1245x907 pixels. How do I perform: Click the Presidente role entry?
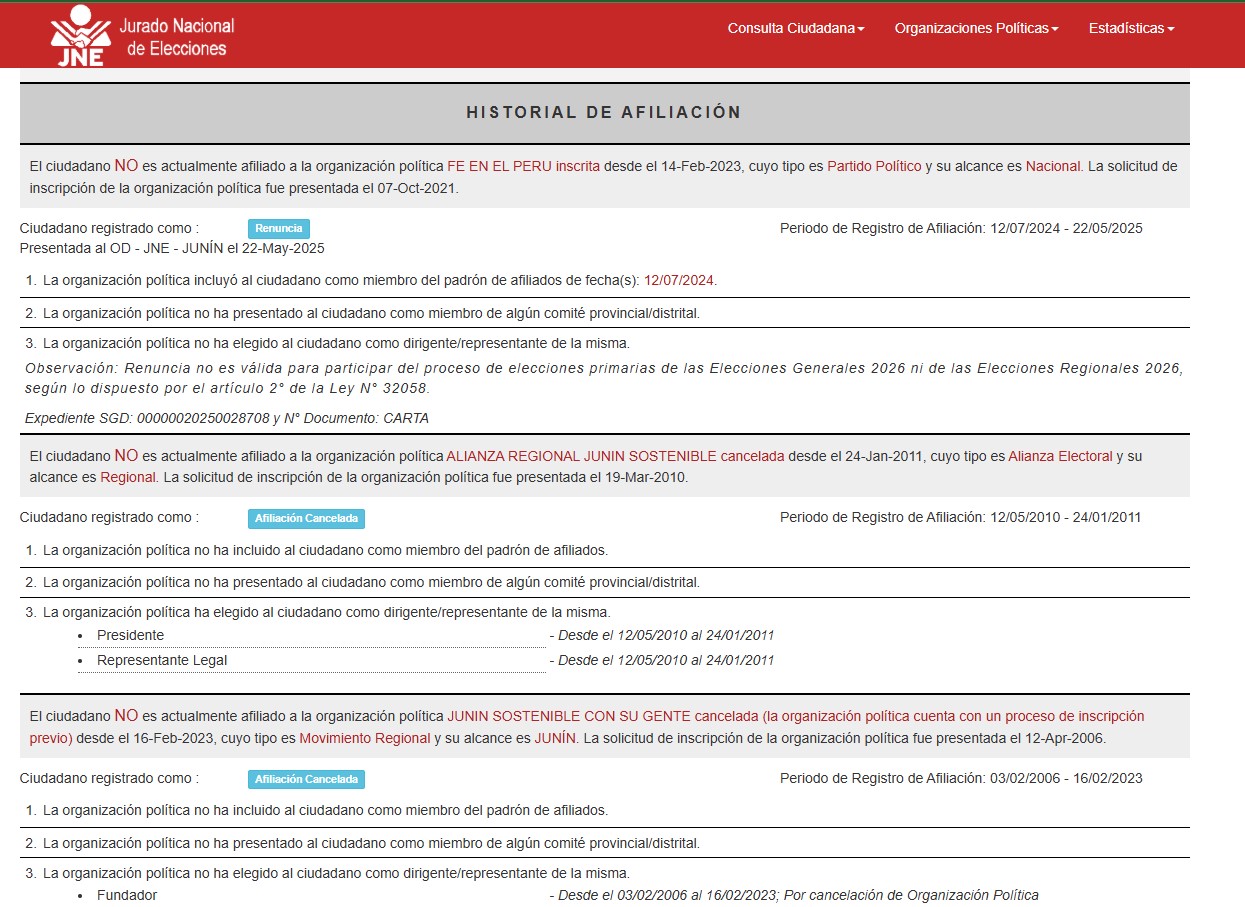(130, 635)
